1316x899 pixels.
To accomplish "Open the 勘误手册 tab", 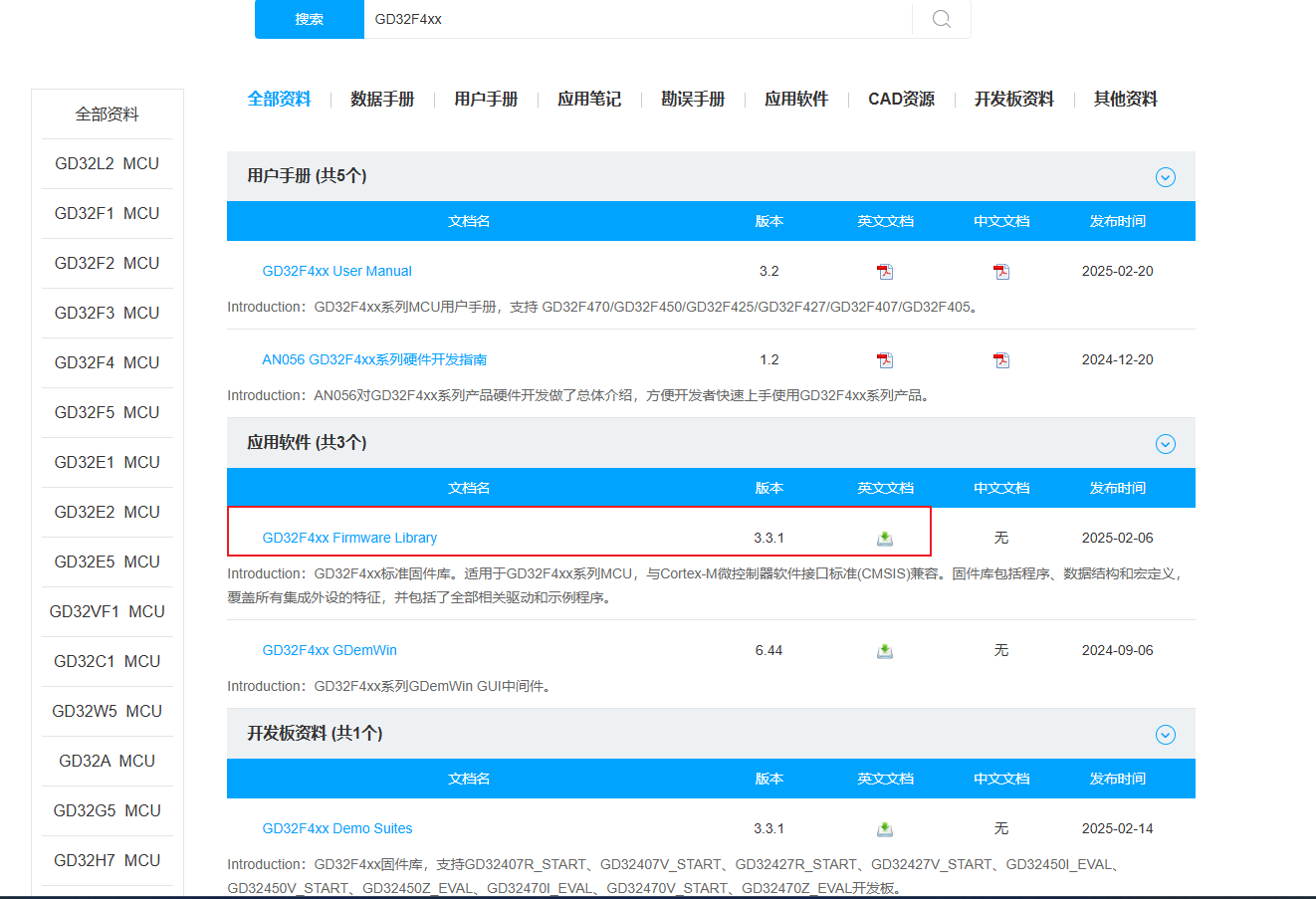I will pyautogui.click(x=693, y=99).
